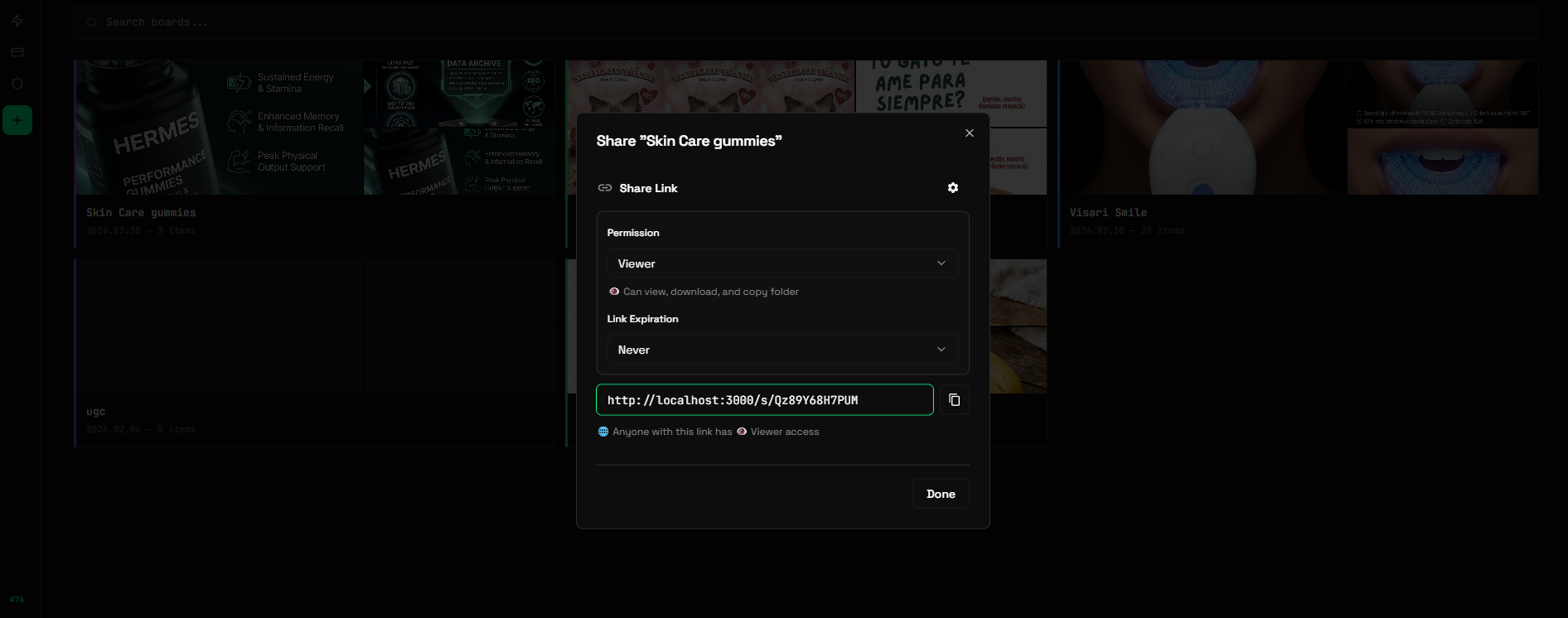The width and height of the screenshot is (1568, 618).
Task: Close the Share dialog with X
Action: 970,133
